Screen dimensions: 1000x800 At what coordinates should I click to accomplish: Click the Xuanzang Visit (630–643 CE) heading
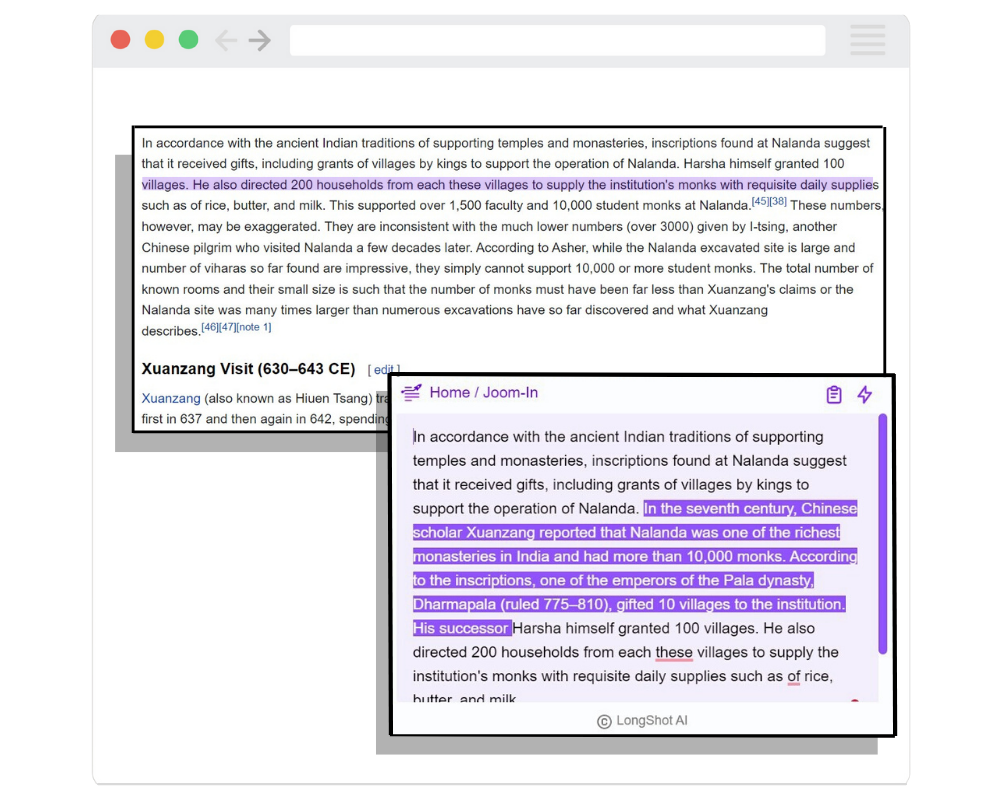click(248, 369)
